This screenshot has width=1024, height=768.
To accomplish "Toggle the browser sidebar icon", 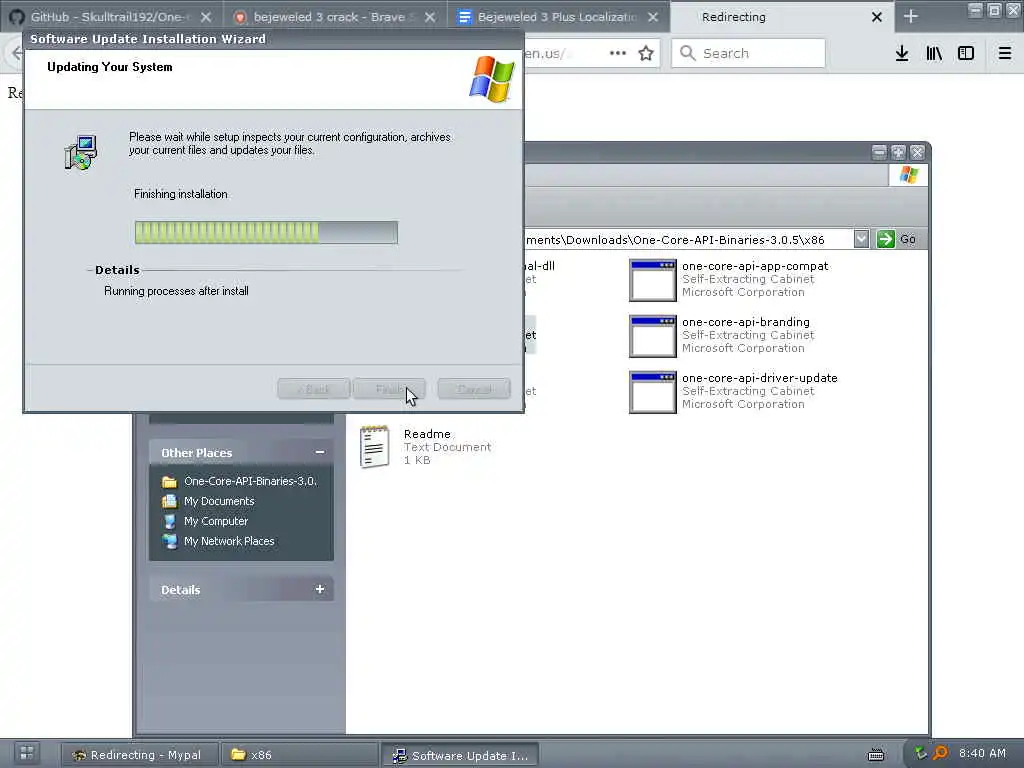I will [966, 54].
